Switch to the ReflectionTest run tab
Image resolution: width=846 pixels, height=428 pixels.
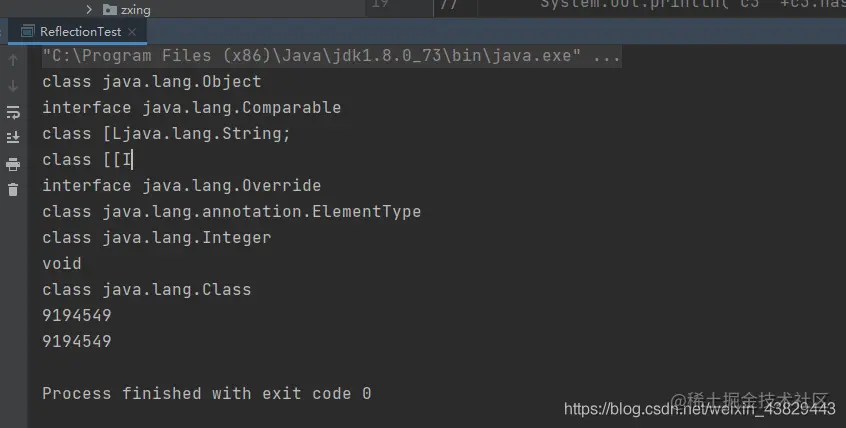click(80, 32)
